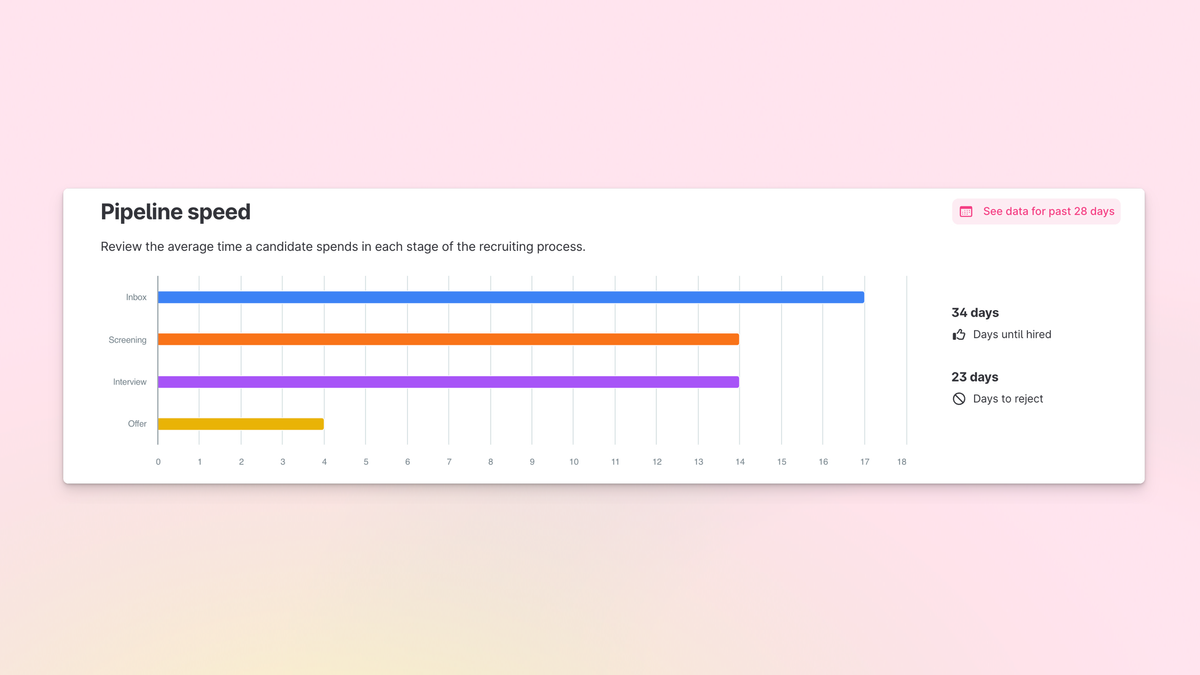Click the Days until hired label

(1012, 335)
